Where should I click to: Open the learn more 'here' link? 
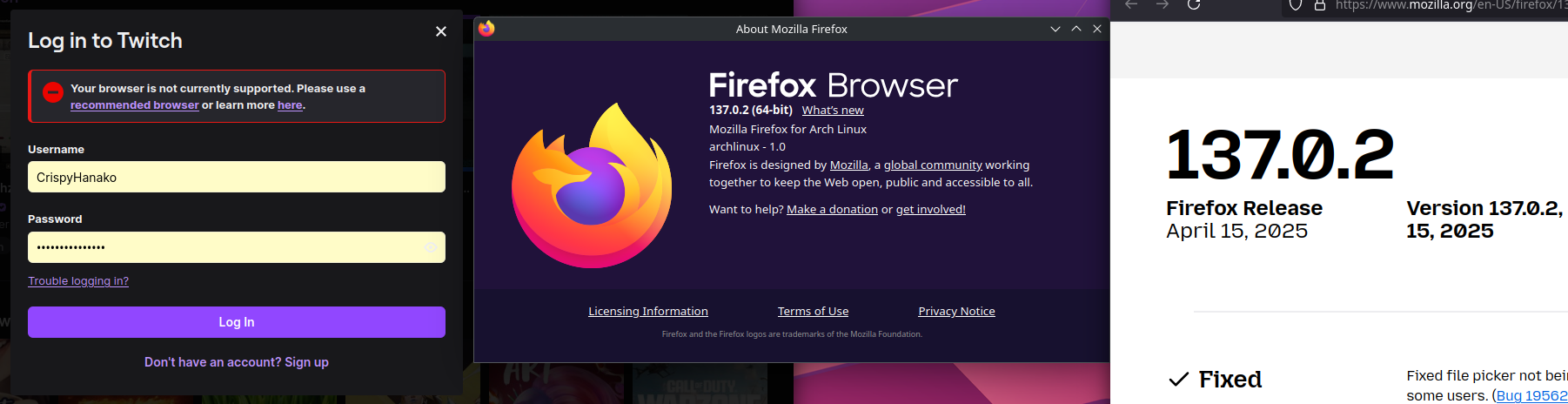(290, 105)
